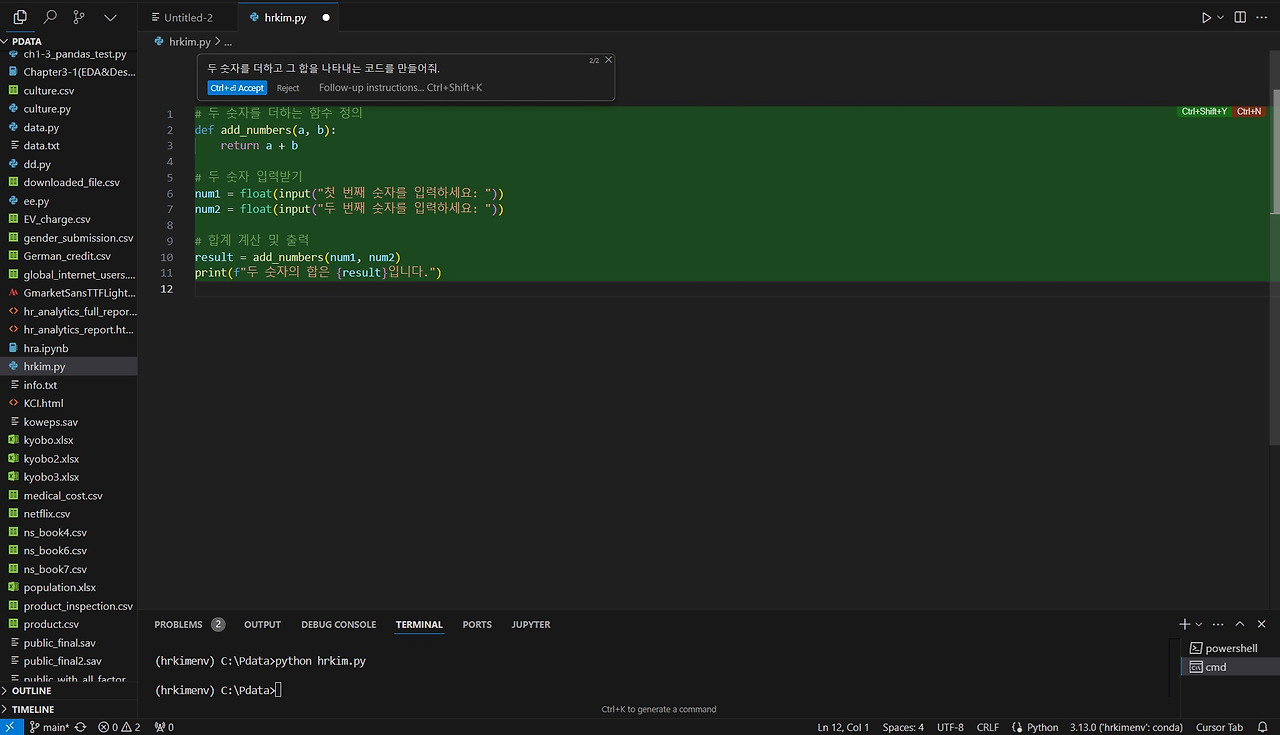Click the main* git branch indicator

coord(50,727)
